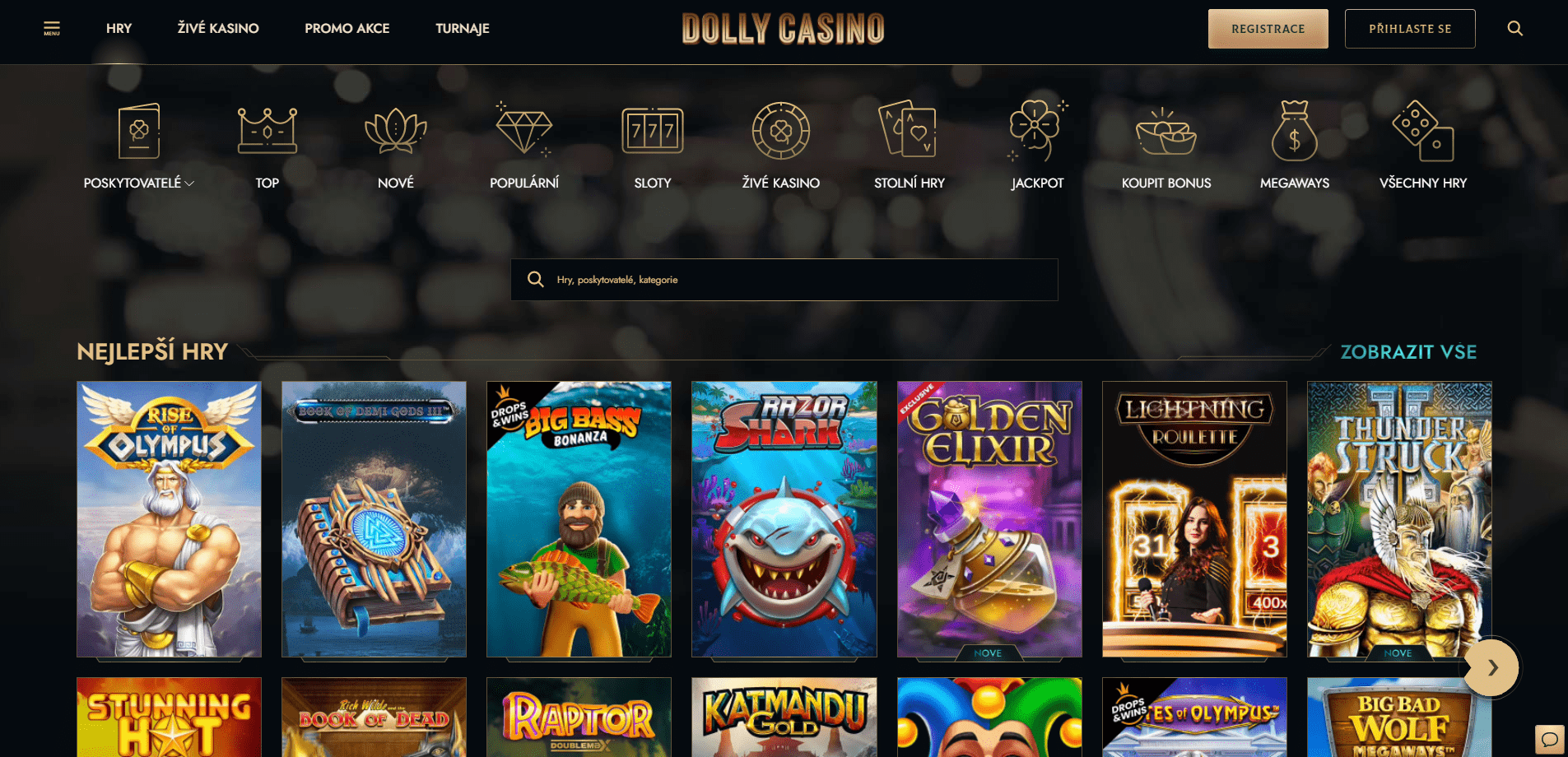Select the SLOTY 777 icon

point(653,130)
